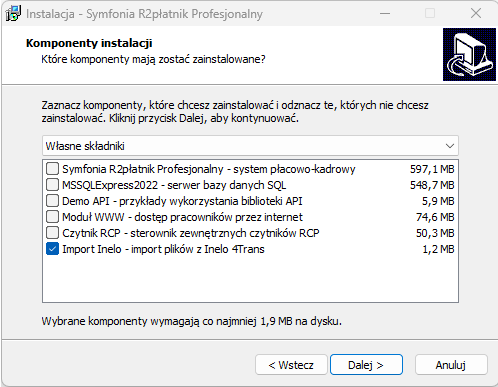Enable Symfonia R2płatnik Profesjonalny checkbox
The height and width of the screenshot is (387, 498).
coord(53,169)
